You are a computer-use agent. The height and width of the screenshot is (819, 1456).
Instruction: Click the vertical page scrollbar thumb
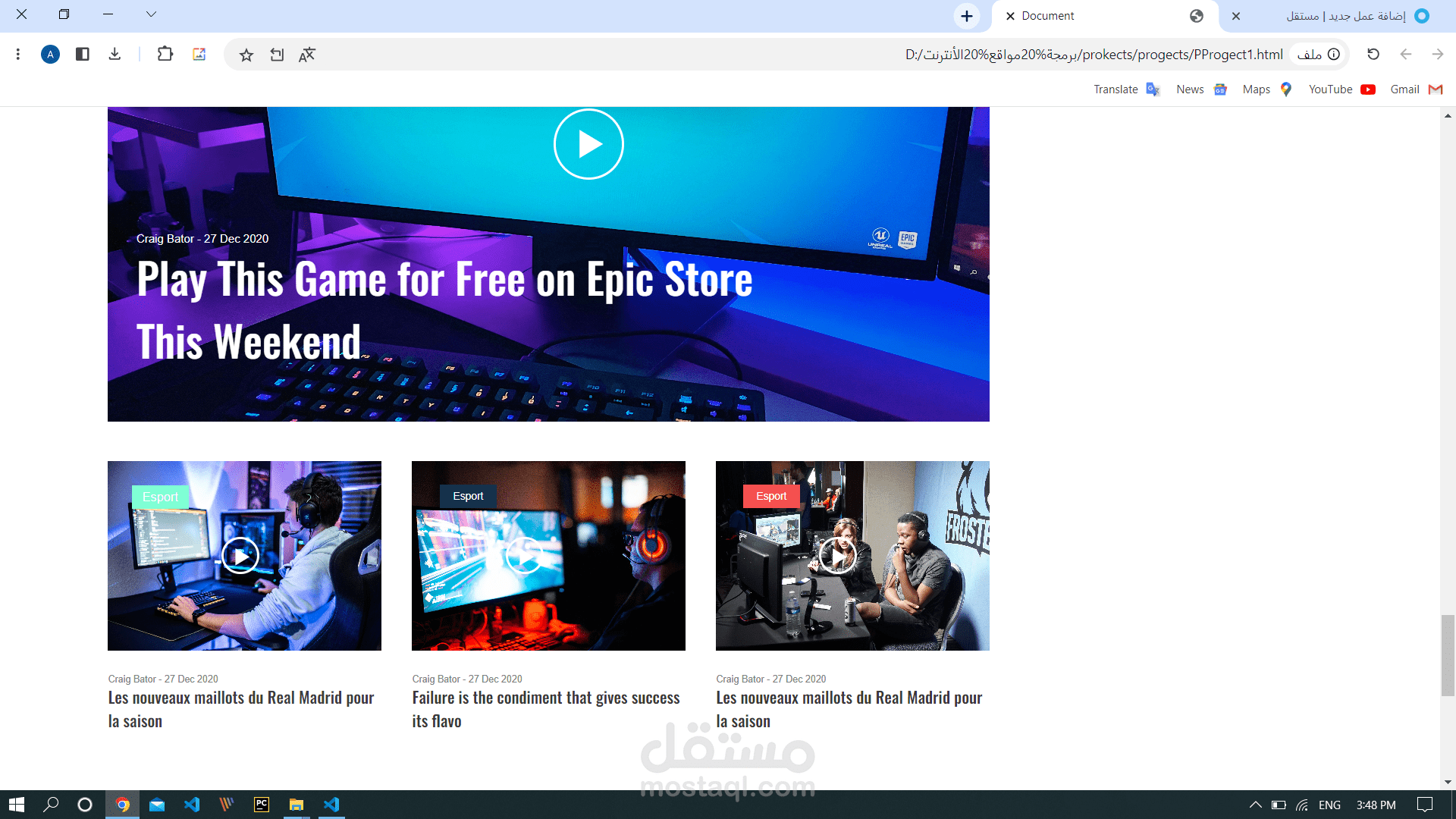pyautogui.click(x=1448, y=655)
